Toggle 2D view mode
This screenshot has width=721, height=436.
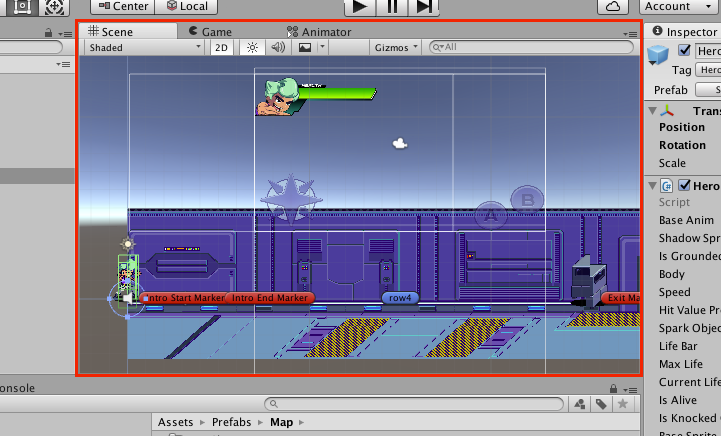point(222,47)
